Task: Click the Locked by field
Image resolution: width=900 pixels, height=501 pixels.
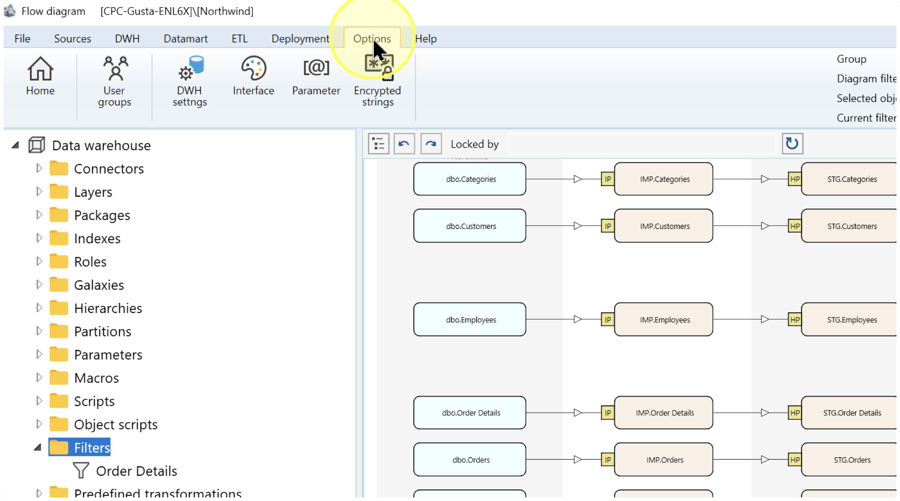Action: tap(641, 144)
